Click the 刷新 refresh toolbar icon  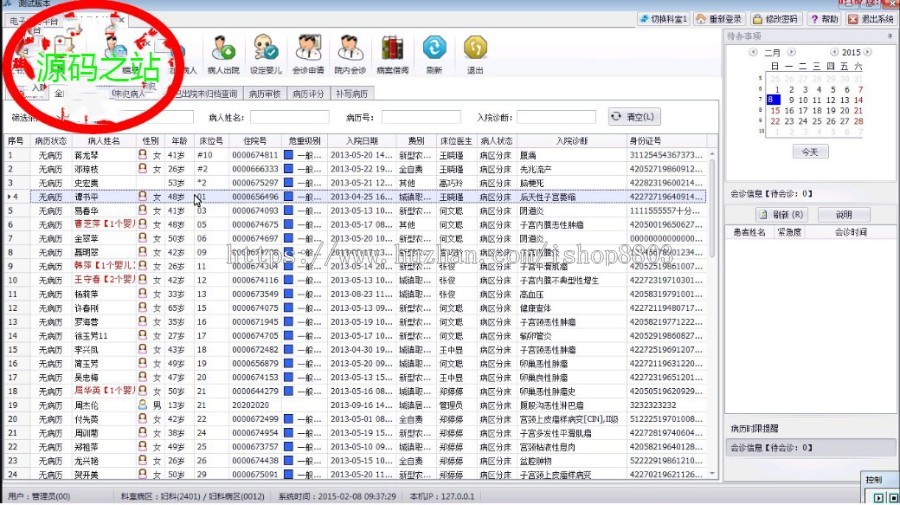click(x=433, y=53)
